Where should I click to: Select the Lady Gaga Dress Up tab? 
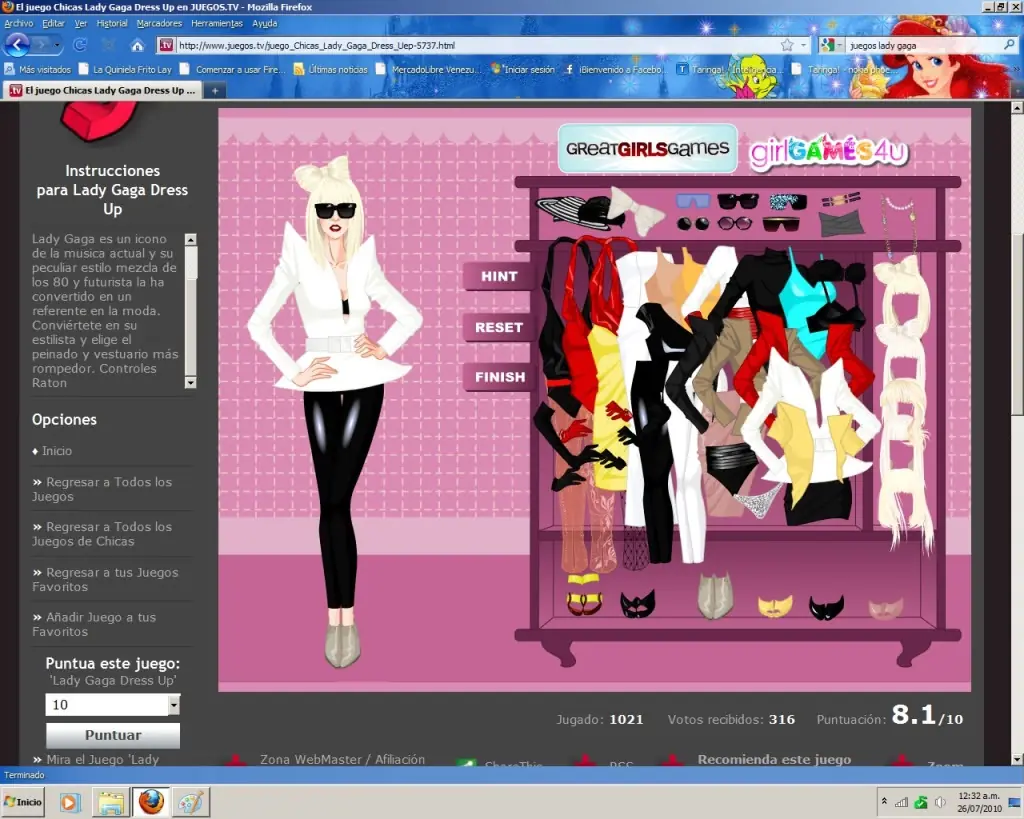(103, 91)
